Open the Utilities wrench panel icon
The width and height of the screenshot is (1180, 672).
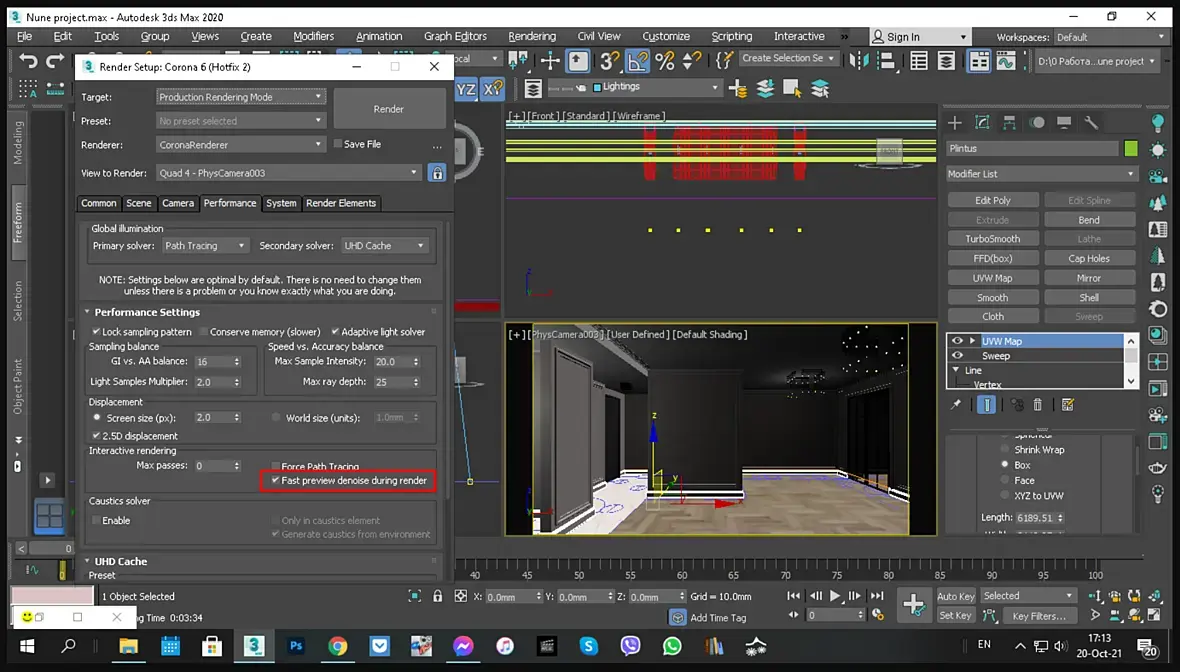coord(1091,123)
